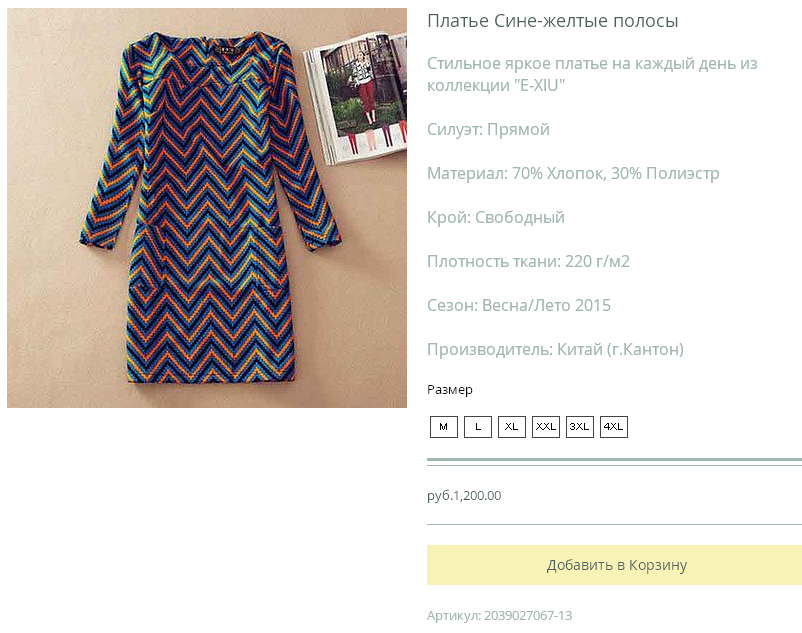This screenshot has height=633, width=802.
Task: Click the Материал: 70% Хлопок line
Action: (x=573, y=173)
